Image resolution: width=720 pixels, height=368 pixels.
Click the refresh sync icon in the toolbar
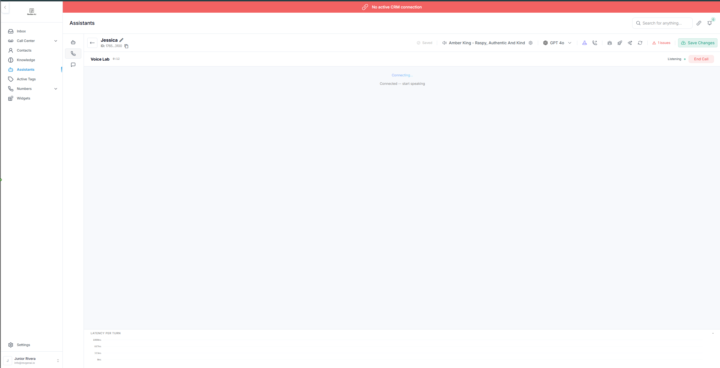[x=640, y=43]
